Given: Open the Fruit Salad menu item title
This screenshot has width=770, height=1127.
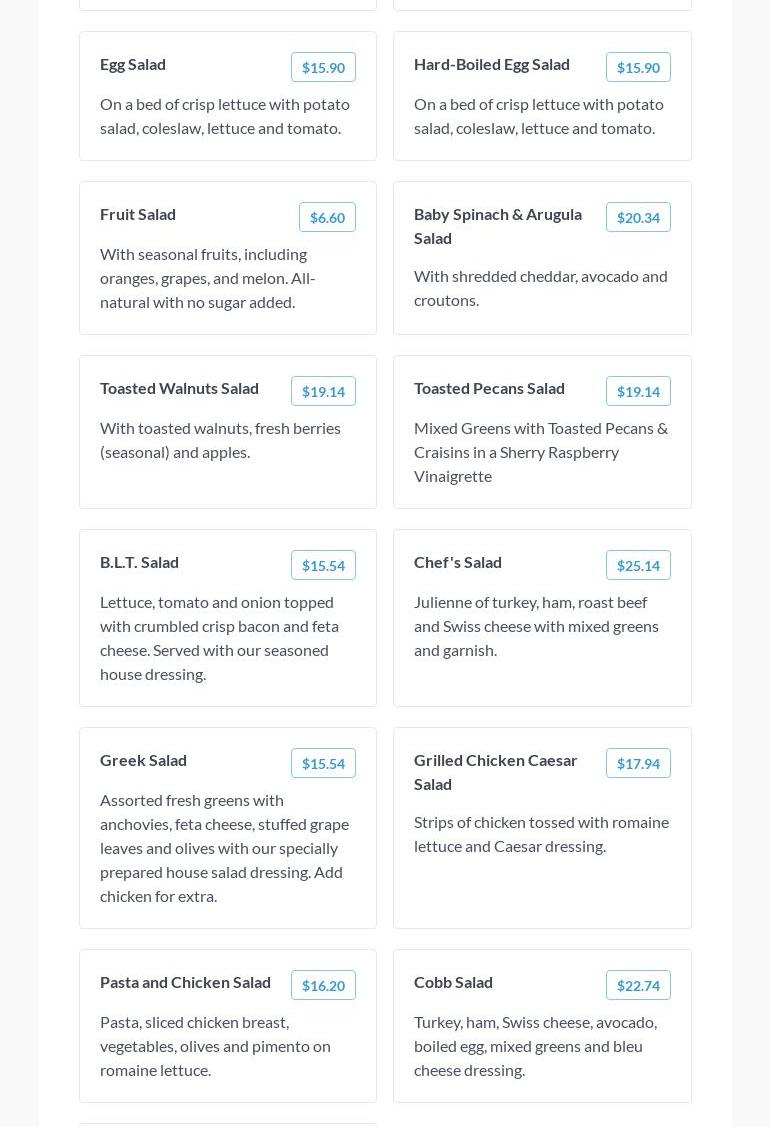Looking at the screenshot, I should coord(138,214).
